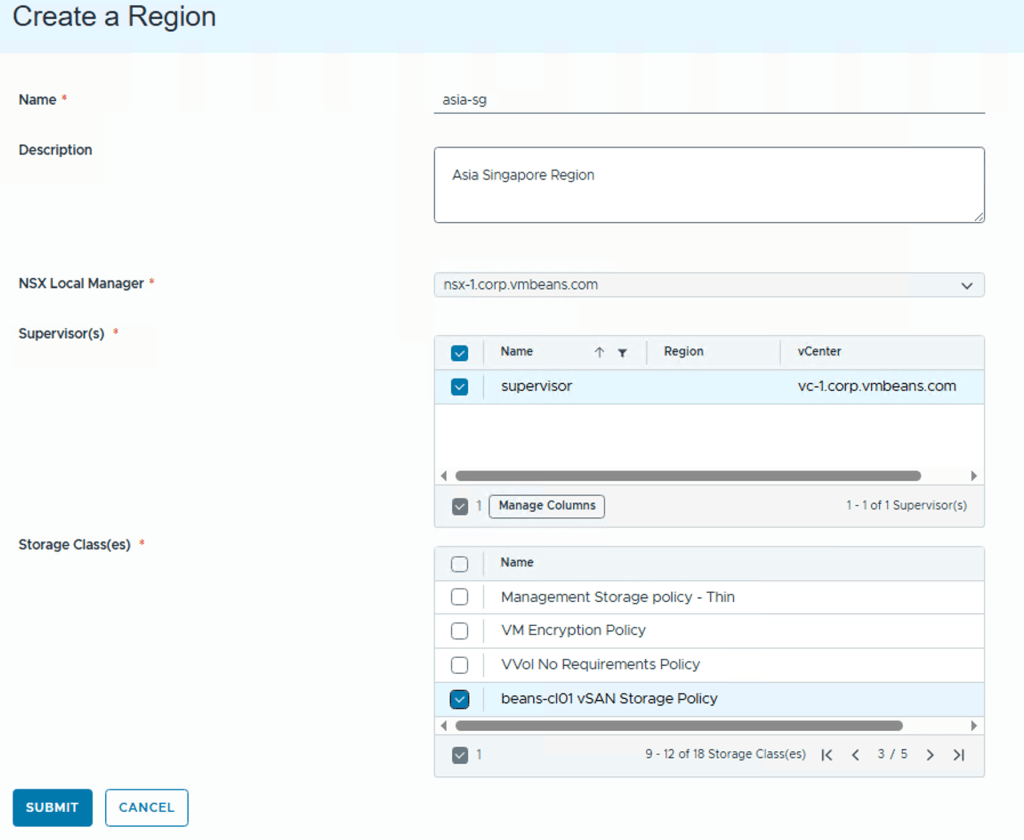Jump to last storage class page
The height and width of the screenshot is (840, 1024).
(x=958, y=755)
